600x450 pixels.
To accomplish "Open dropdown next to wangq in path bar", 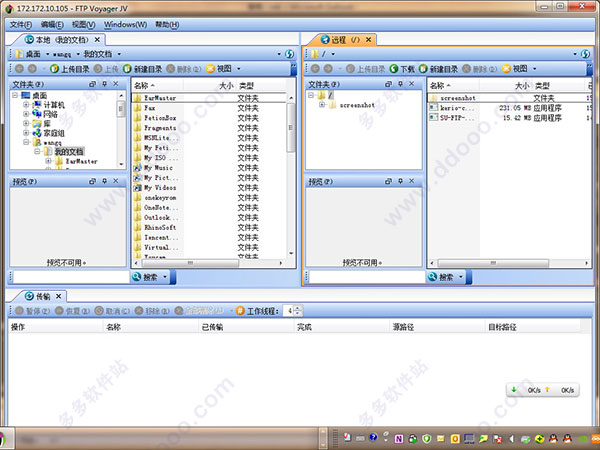I will point(78,54).
